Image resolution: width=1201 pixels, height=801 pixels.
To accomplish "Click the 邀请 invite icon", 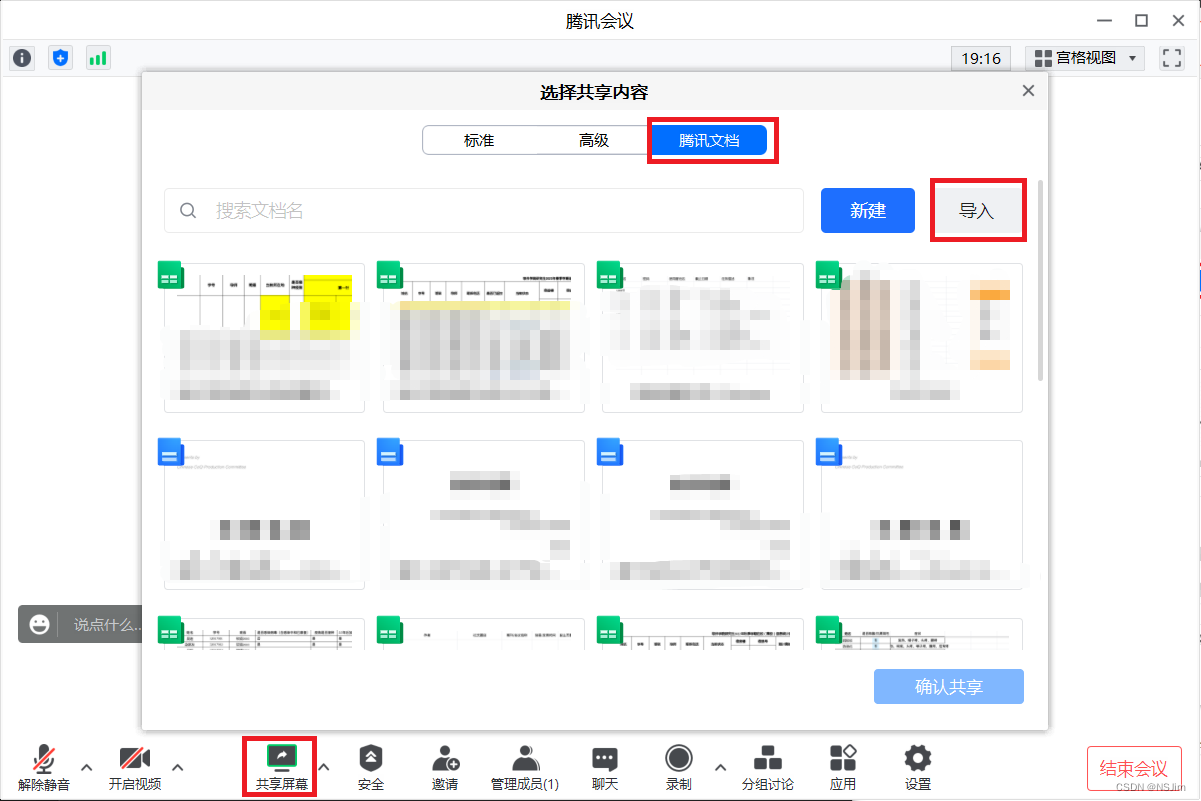I will pos(445,768).
